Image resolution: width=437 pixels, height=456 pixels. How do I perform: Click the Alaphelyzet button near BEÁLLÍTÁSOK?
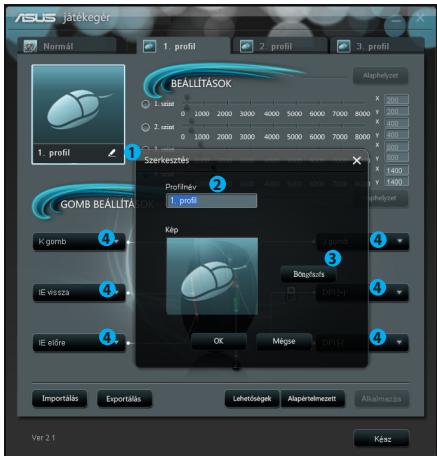380,76
